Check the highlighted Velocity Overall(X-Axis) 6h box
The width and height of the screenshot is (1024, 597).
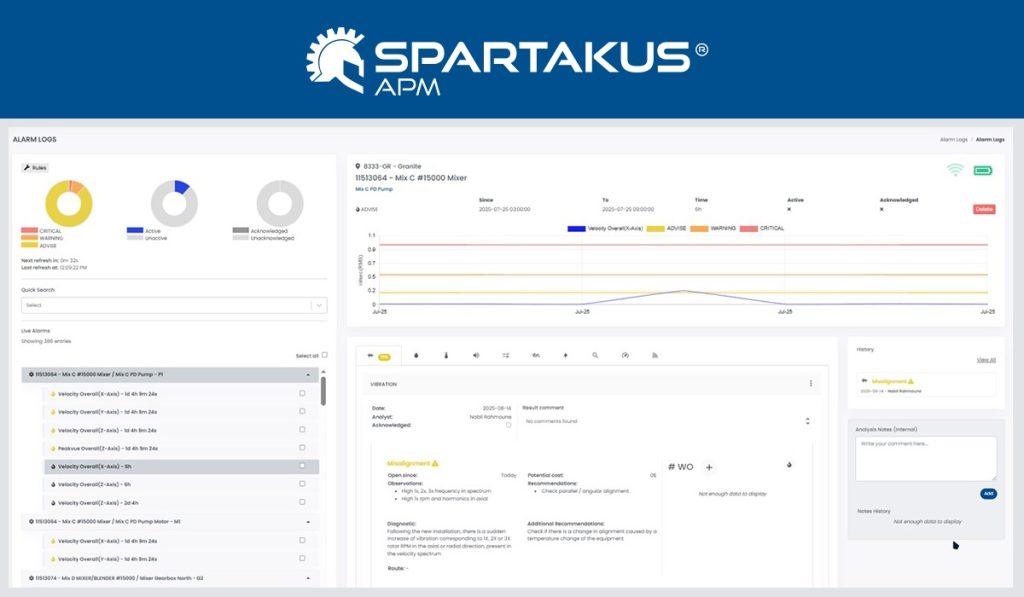coord(302,466)
